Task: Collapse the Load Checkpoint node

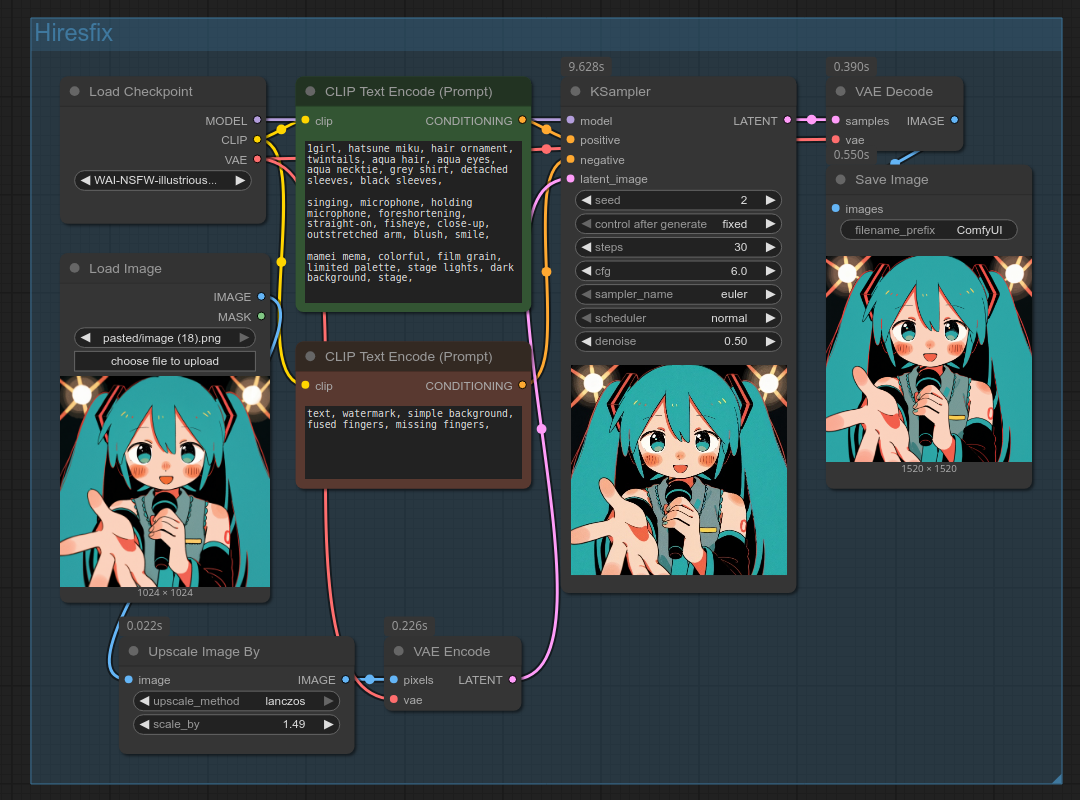Action: (x=74, y=91)
